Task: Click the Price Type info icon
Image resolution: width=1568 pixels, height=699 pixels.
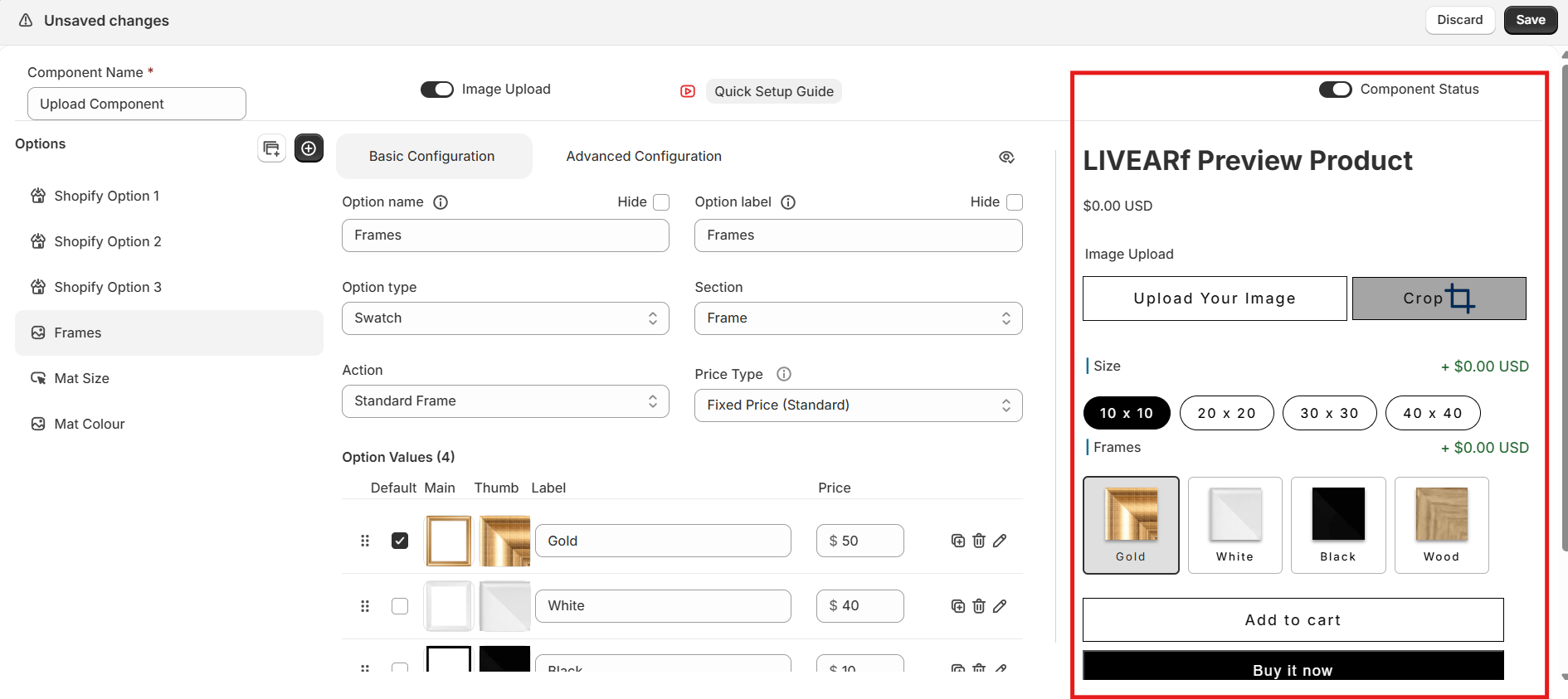Action: [784, 374]
